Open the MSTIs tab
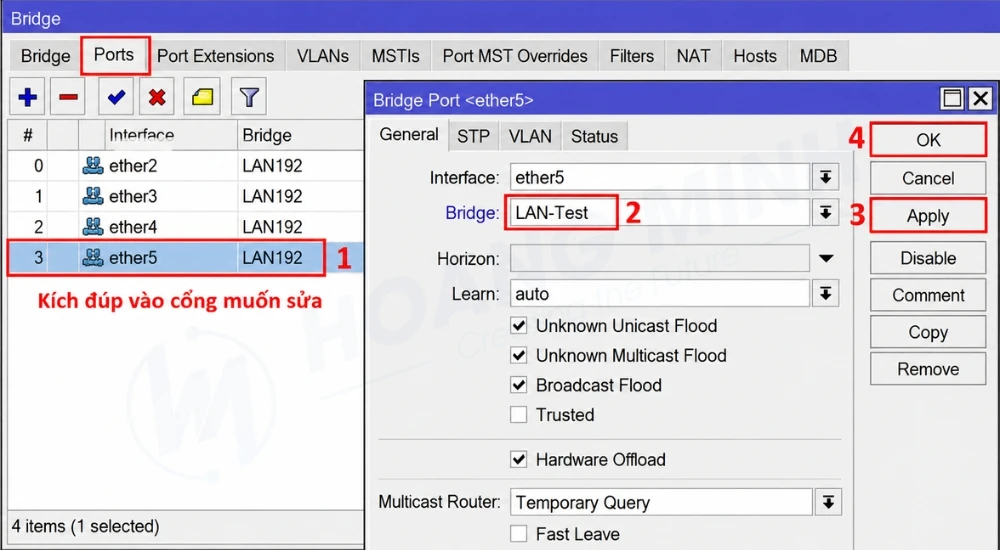This screenshot has width=1000, height=550. pos(395,56)
